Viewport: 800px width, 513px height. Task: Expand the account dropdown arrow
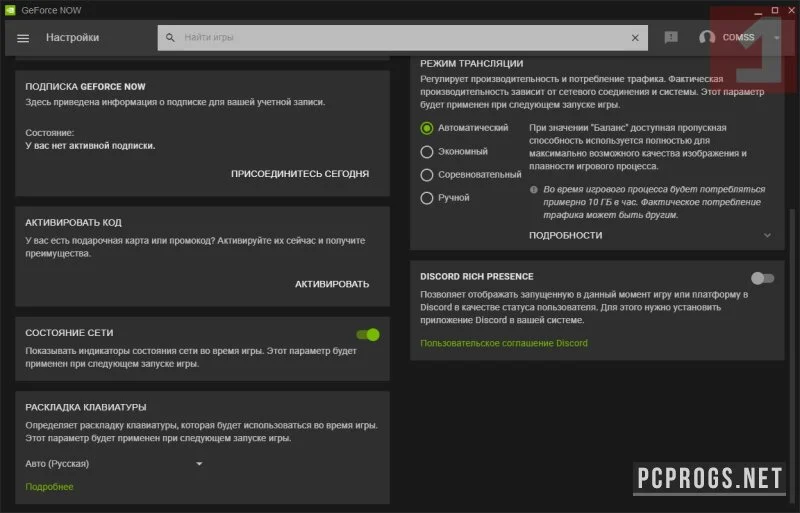777,38
